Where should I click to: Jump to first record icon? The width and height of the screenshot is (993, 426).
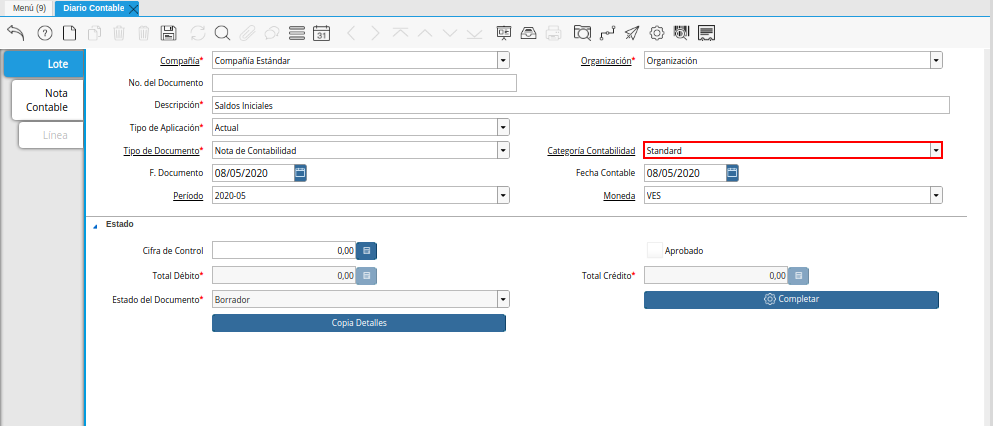[400, 33]
